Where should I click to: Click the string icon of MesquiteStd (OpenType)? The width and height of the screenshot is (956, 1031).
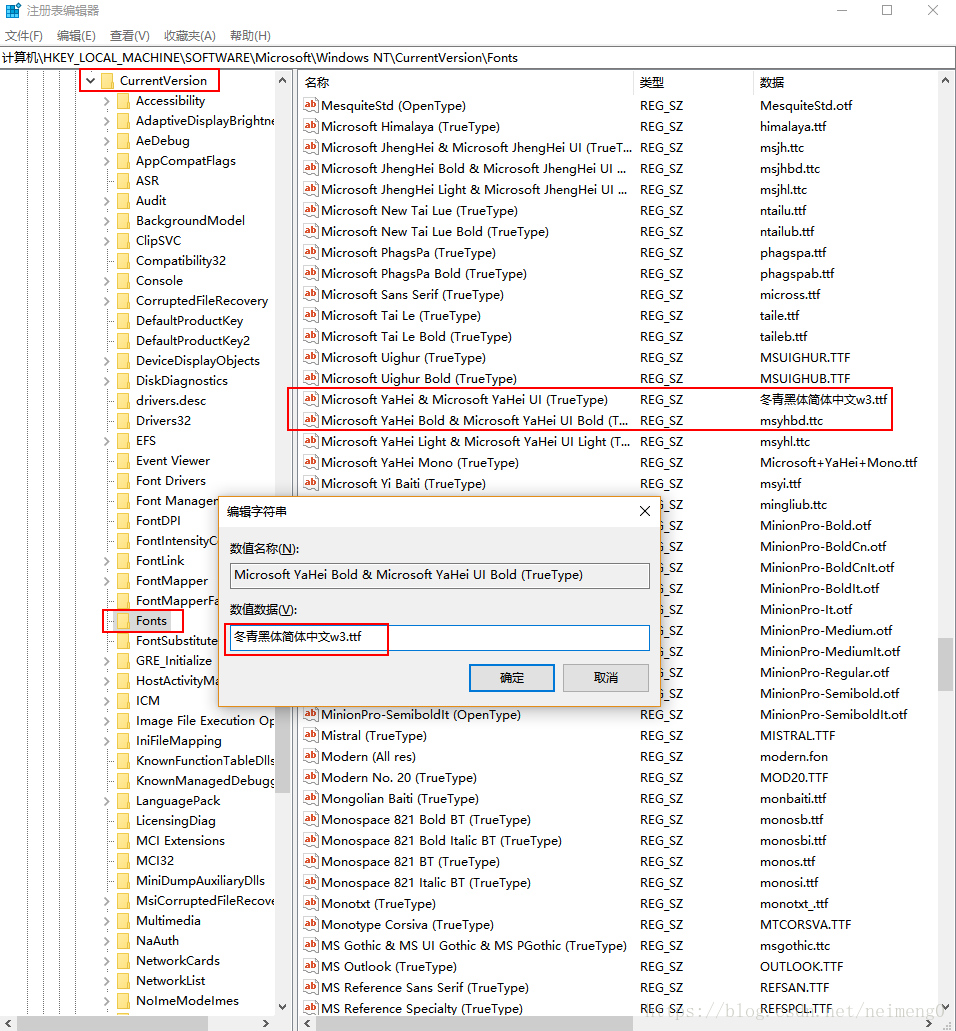pos(310,105)
